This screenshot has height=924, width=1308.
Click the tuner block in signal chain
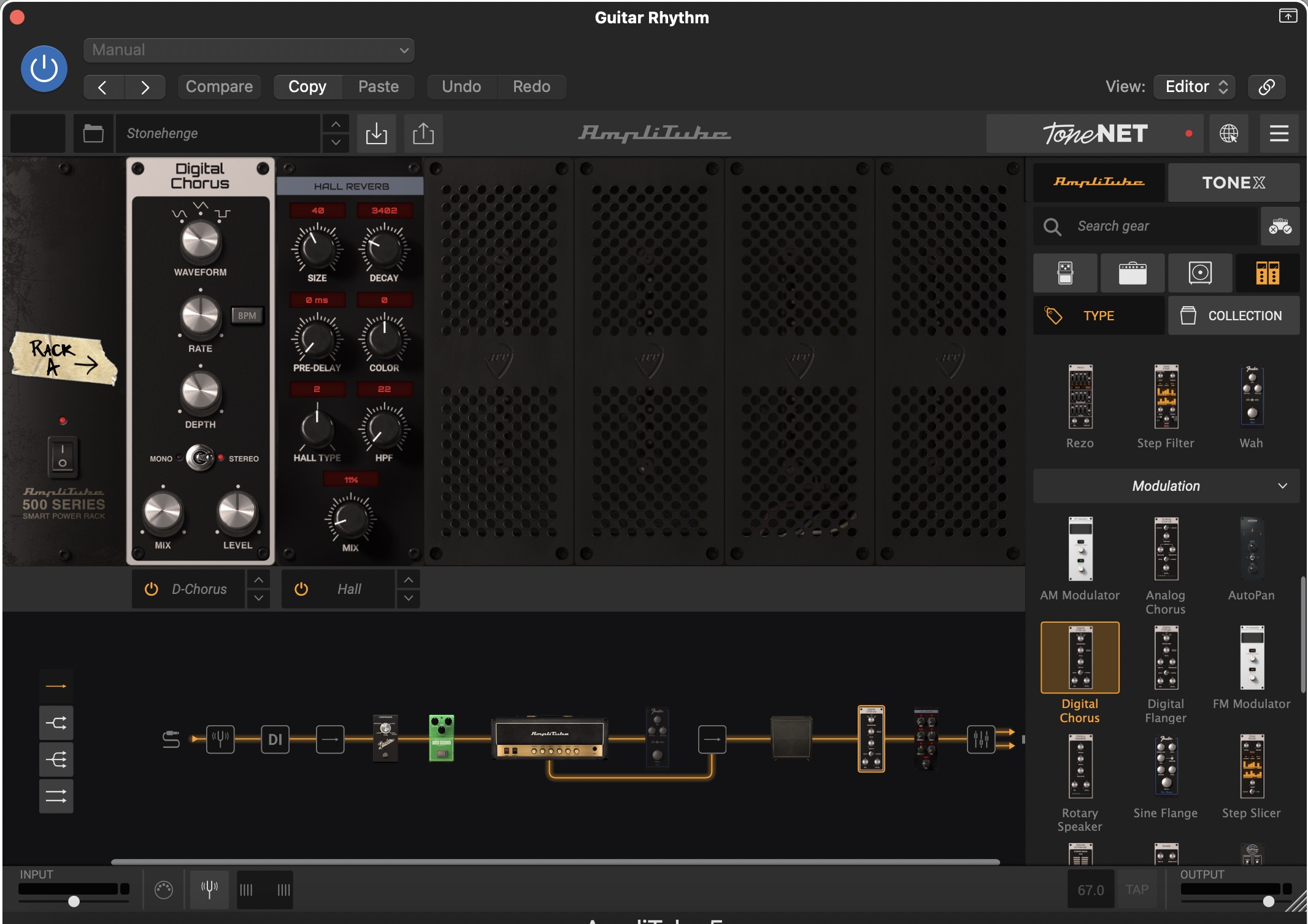pos(220,739)
